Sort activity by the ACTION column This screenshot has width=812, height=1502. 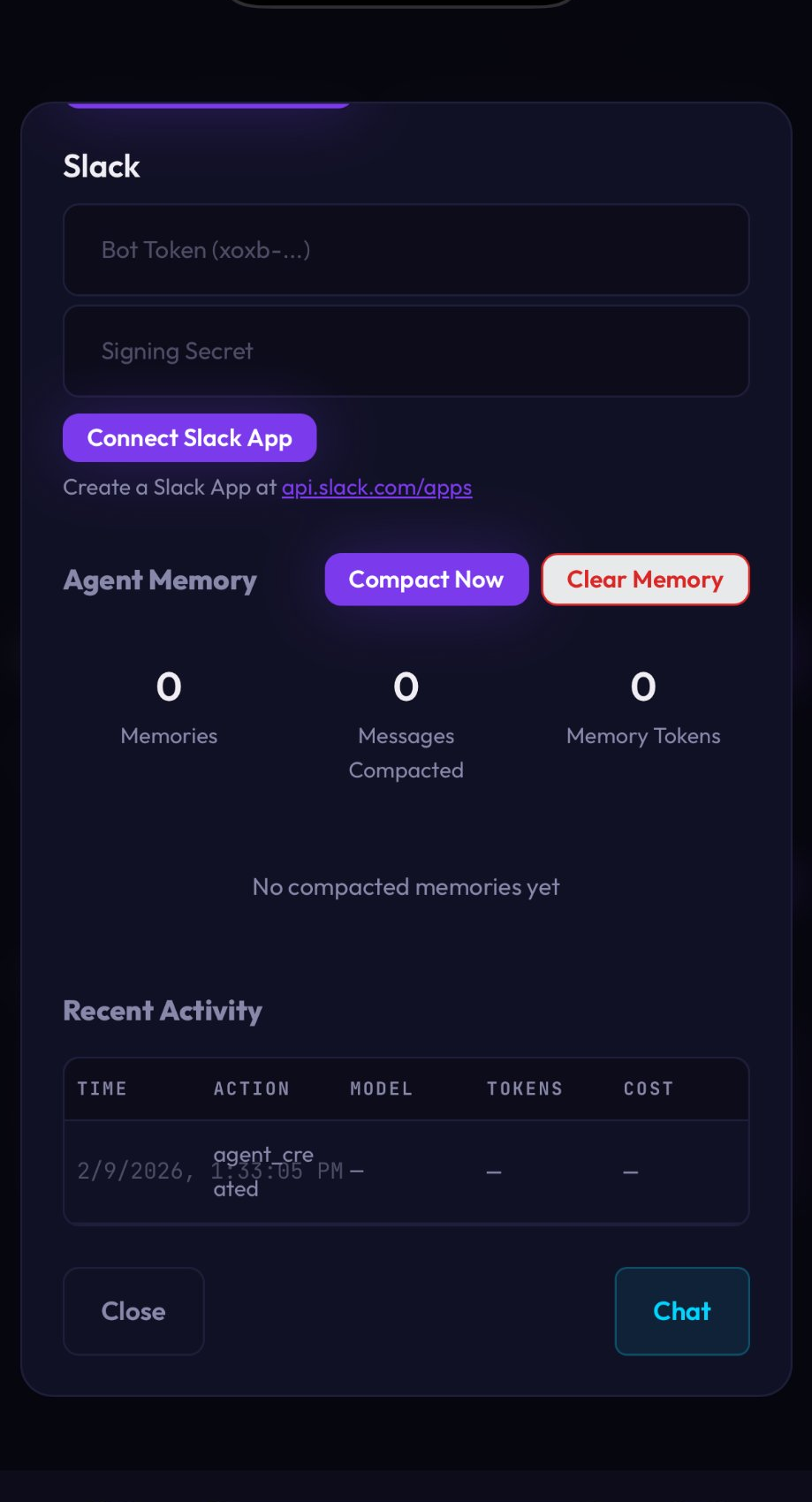tap(251, 1089)
